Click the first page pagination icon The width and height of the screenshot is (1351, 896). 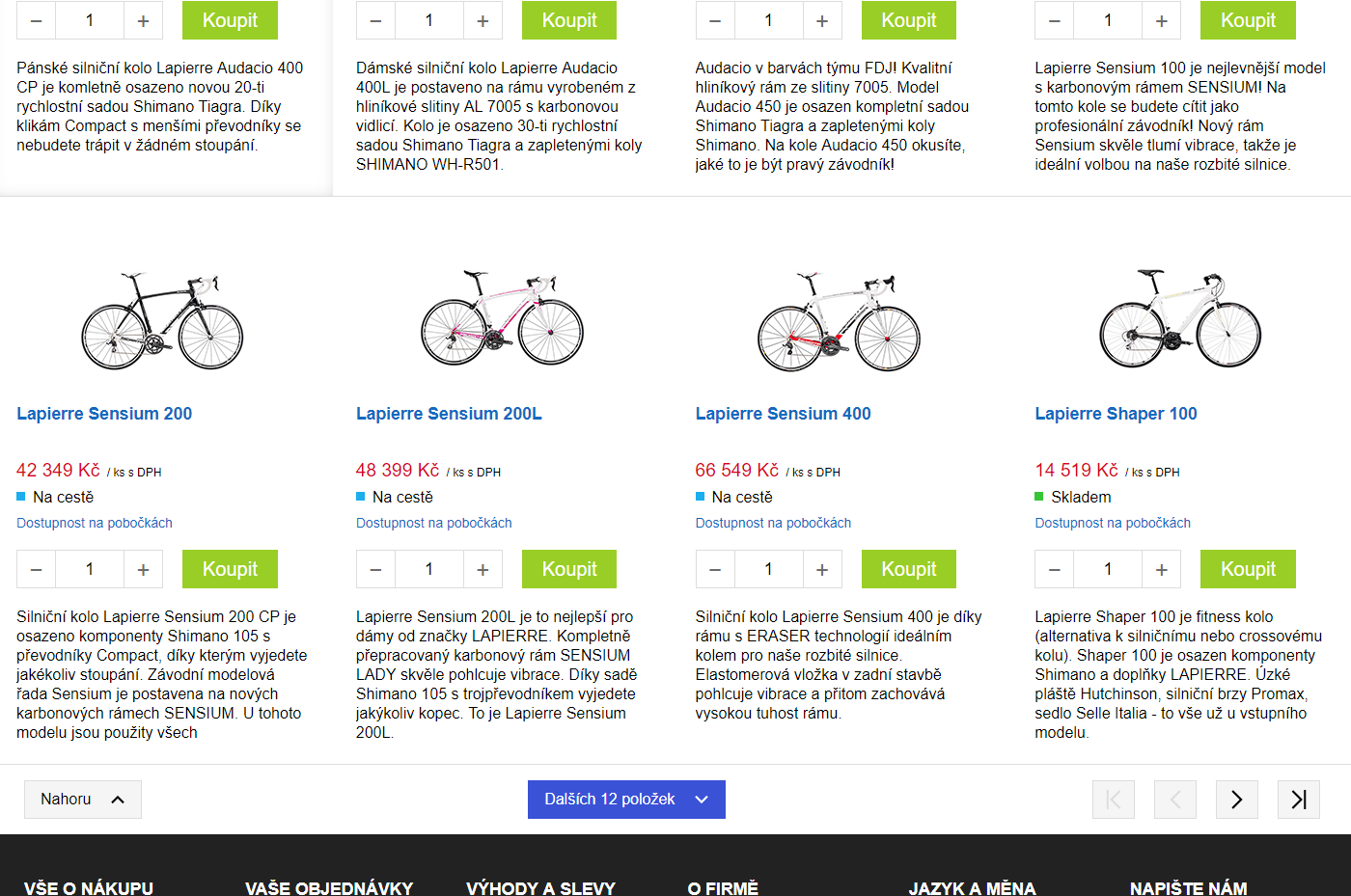click(x=1114, y=800)
